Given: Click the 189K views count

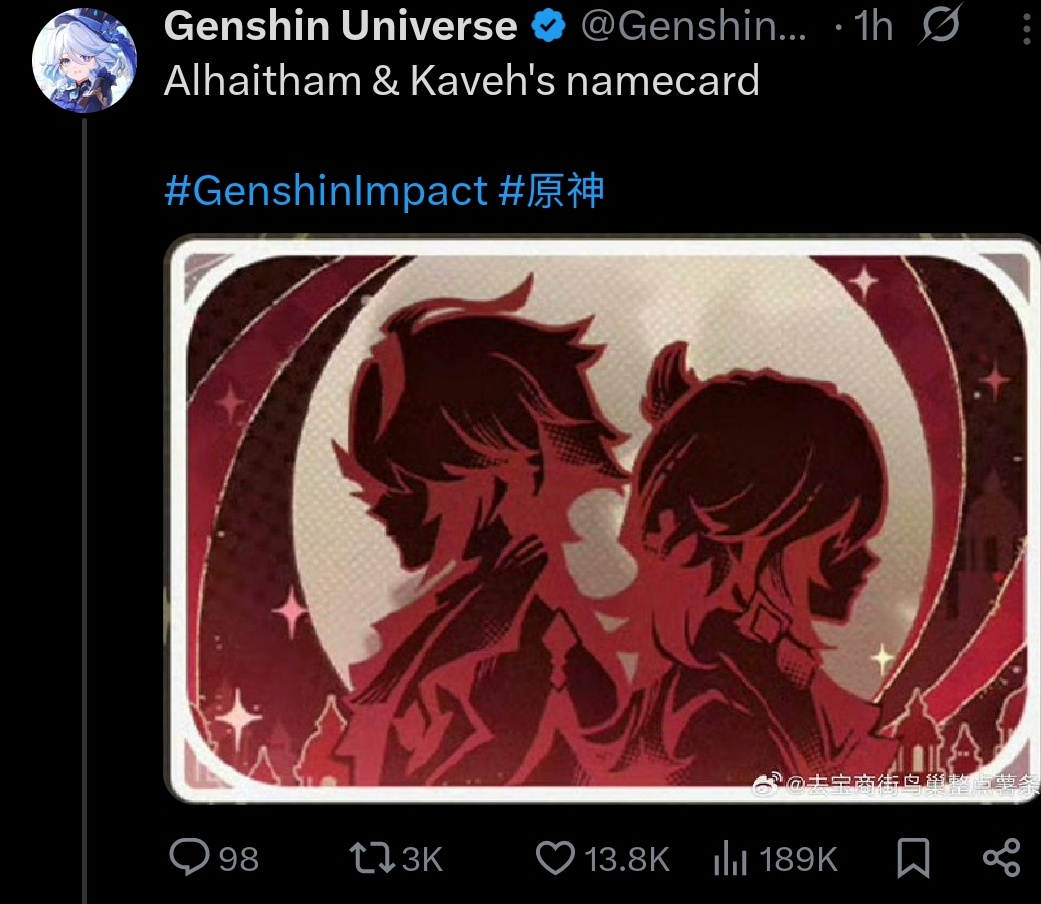Looking at the screenshot, I should tap(798, 859).
